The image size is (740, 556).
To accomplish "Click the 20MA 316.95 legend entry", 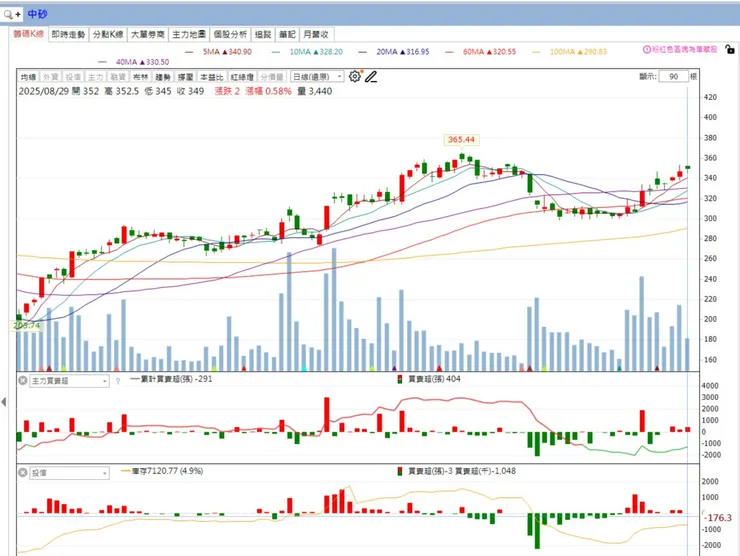I will pos(394,51).
